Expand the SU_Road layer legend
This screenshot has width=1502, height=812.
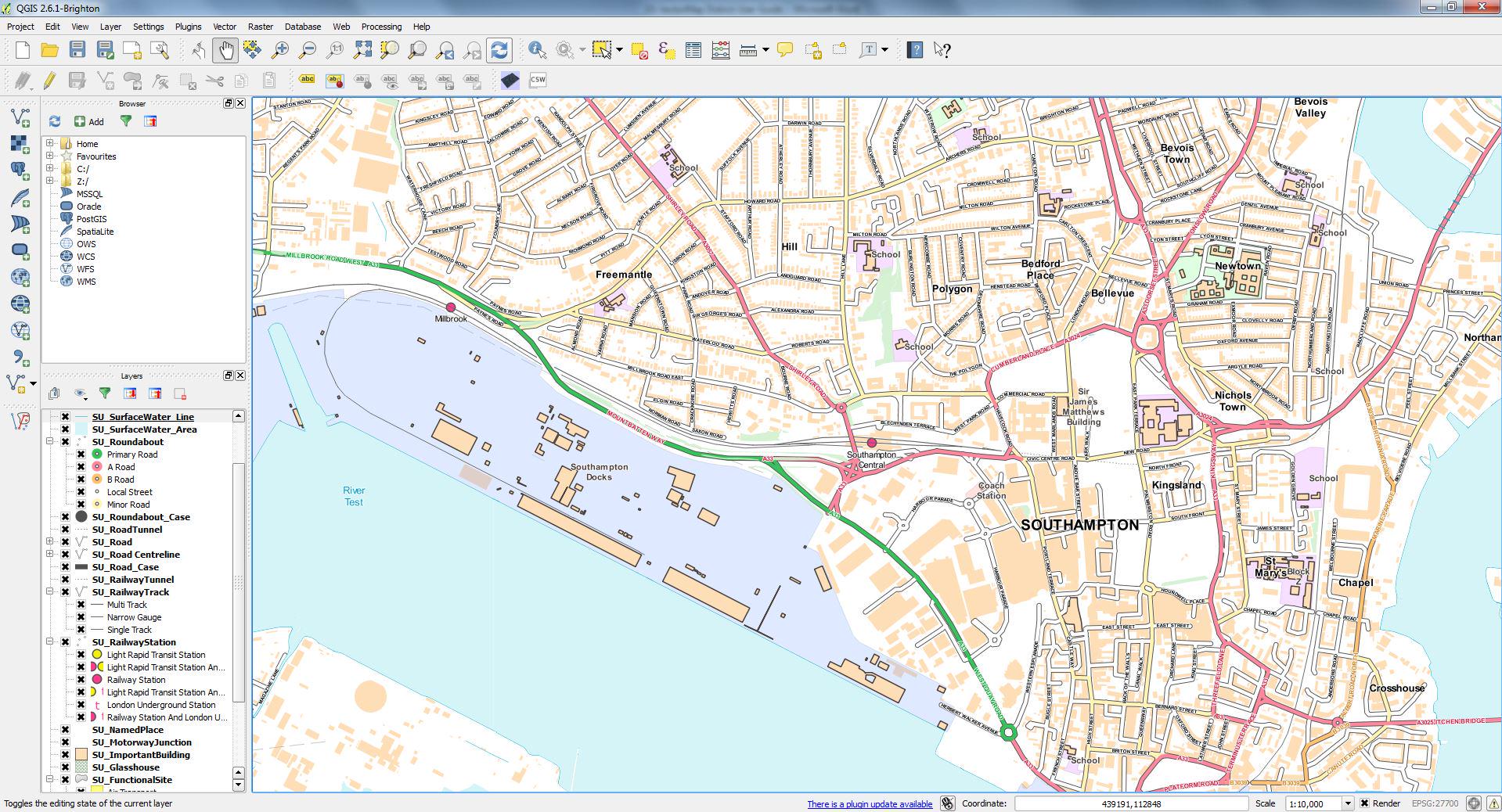point(50,542)
